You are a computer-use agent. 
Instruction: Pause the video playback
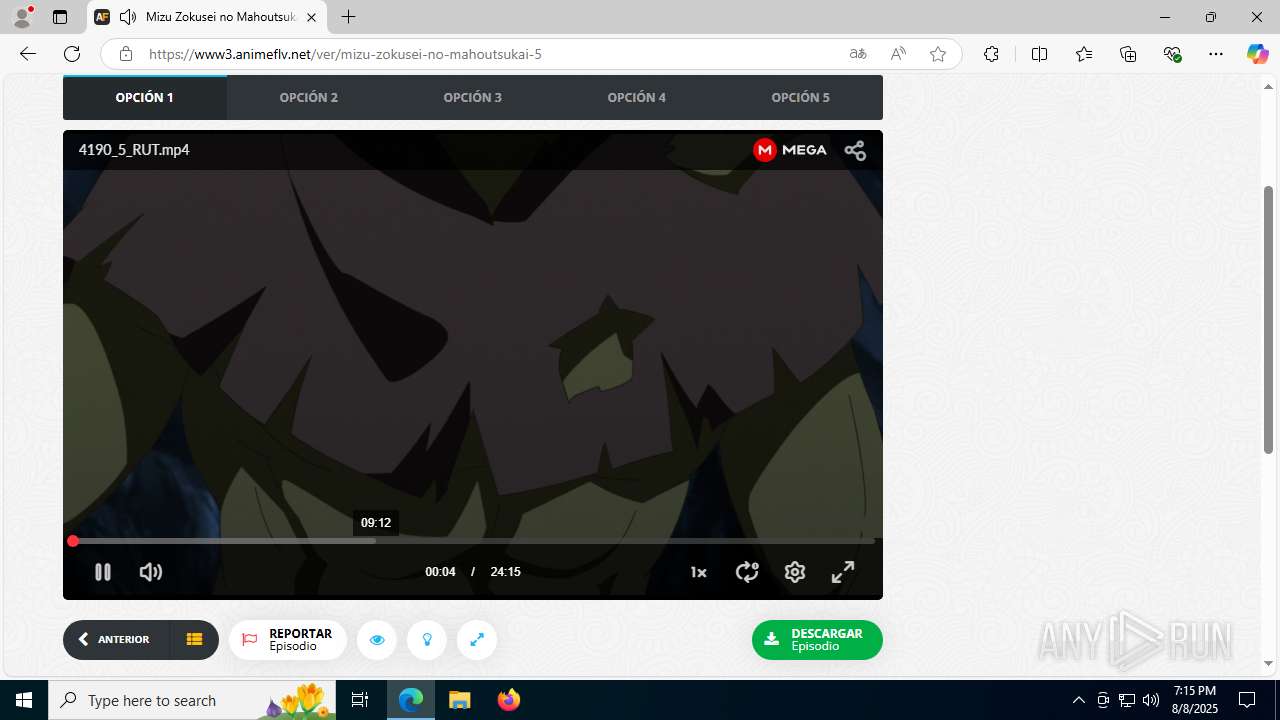coord(102,572)
